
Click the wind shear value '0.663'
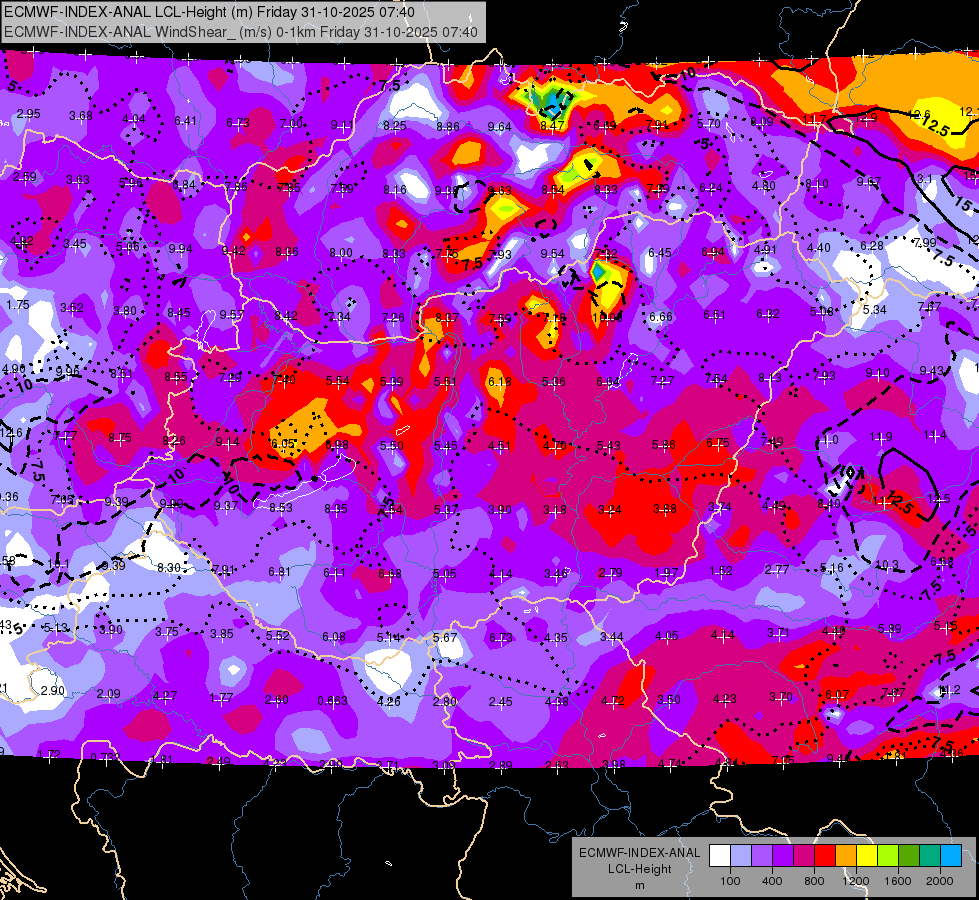point(332,701)
